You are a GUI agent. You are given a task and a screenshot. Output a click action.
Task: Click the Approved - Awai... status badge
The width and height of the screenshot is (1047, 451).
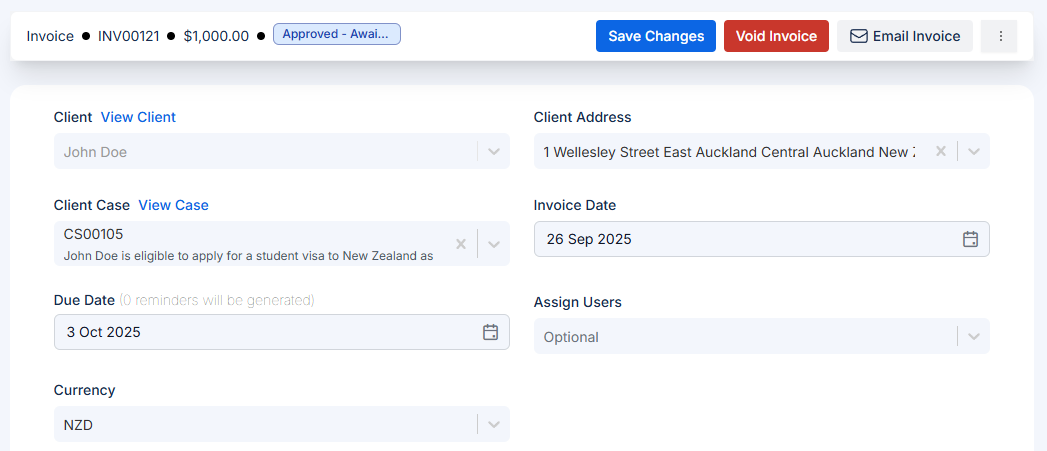[x=337, y=34]
